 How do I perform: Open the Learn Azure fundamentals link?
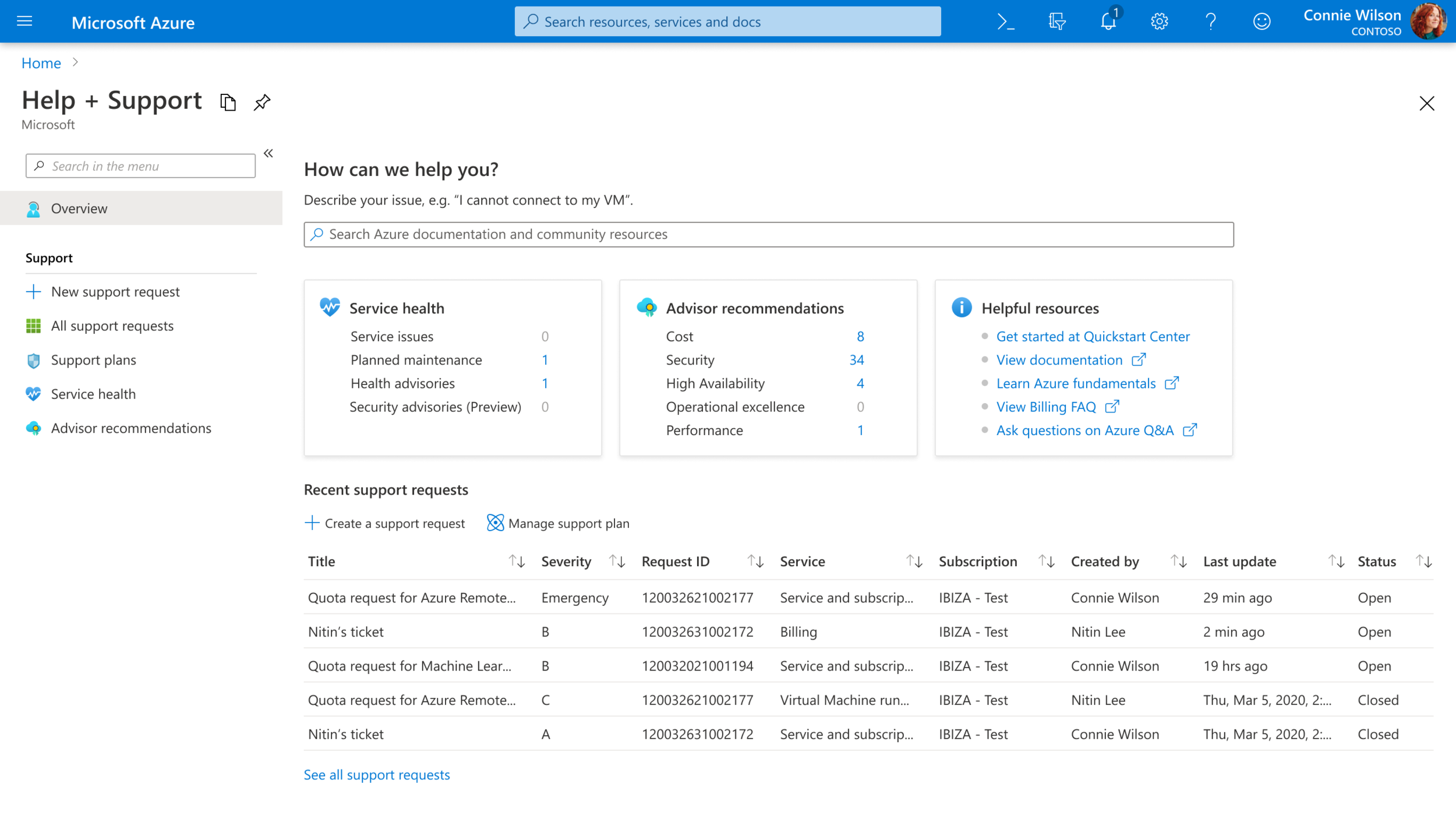click(x=1076, y=383)
